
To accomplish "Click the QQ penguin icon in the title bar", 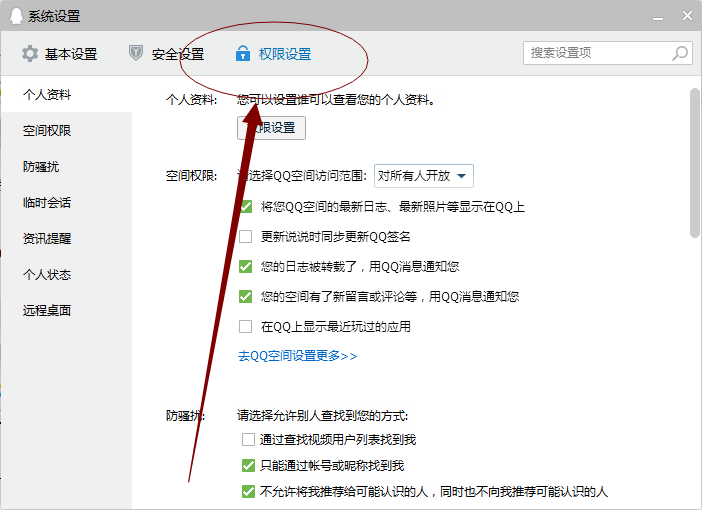I will (16, 16).
